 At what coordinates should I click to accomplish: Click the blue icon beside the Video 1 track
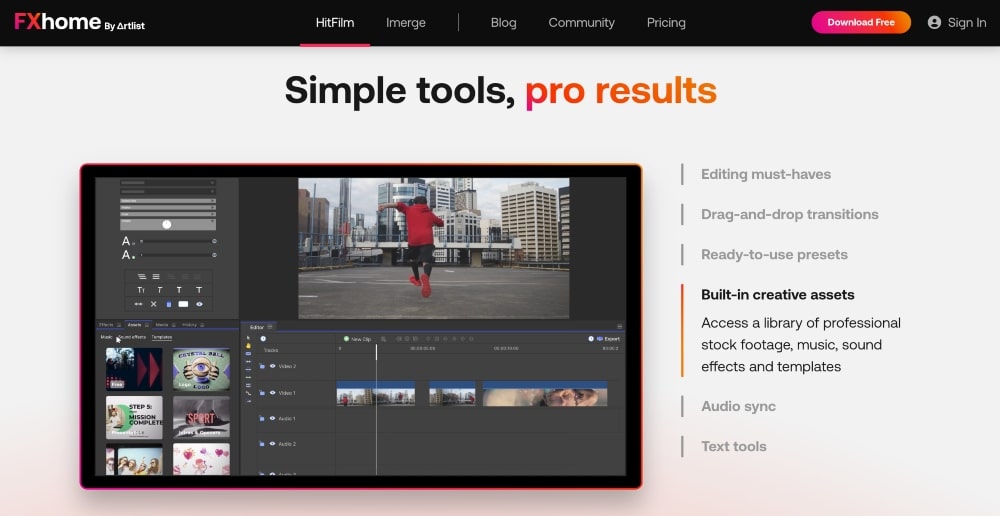pos(262,393)
